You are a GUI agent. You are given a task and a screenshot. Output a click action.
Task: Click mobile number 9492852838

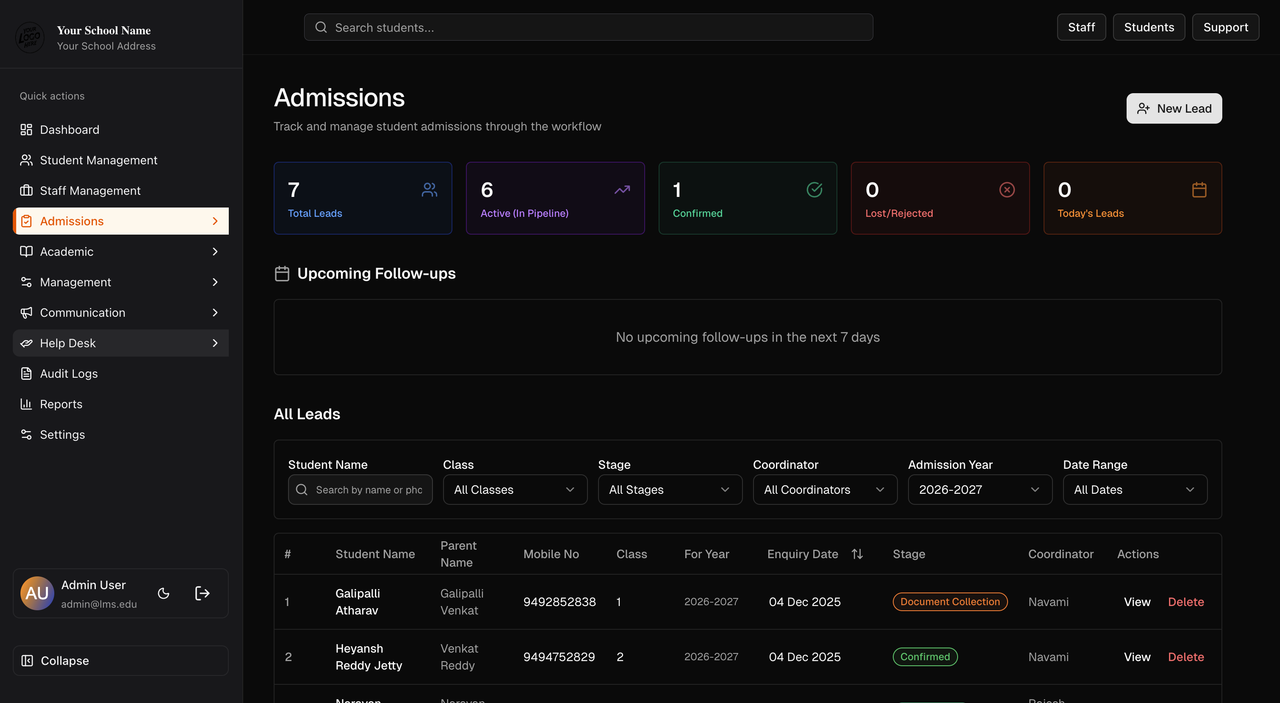point(560,602)
